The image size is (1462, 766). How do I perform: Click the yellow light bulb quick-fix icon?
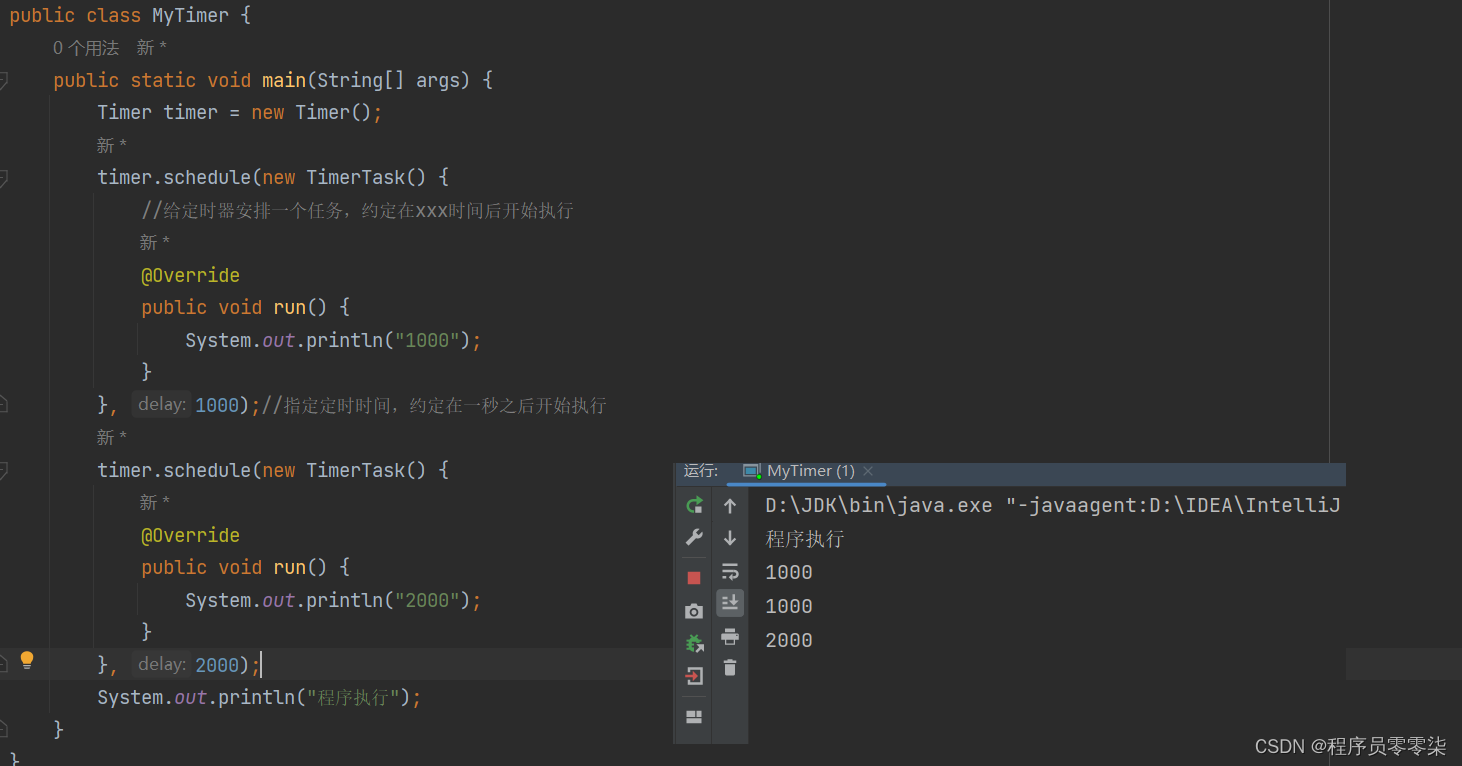[x=27, y=660]
